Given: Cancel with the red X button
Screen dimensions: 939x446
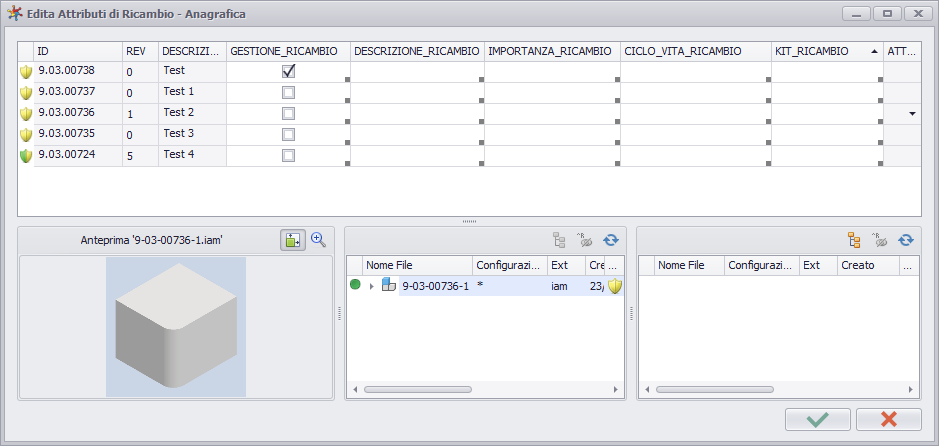Looking at the screenshot, I should (889, 420).
